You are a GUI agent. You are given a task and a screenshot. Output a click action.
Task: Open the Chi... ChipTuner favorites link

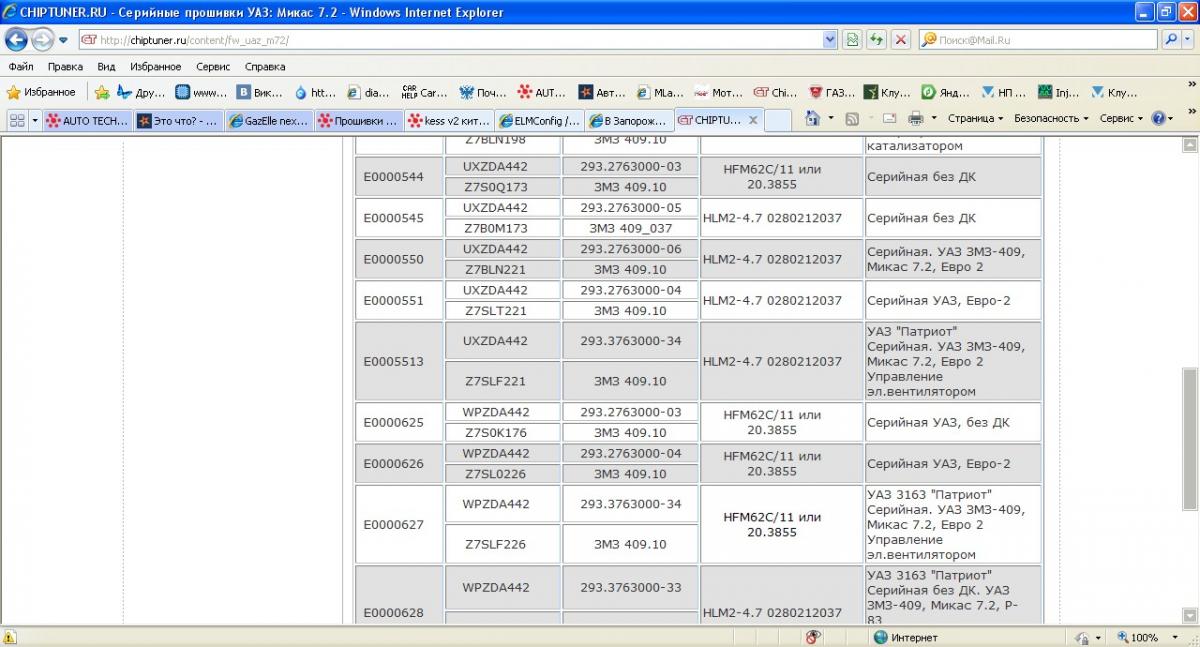[776, 92]
